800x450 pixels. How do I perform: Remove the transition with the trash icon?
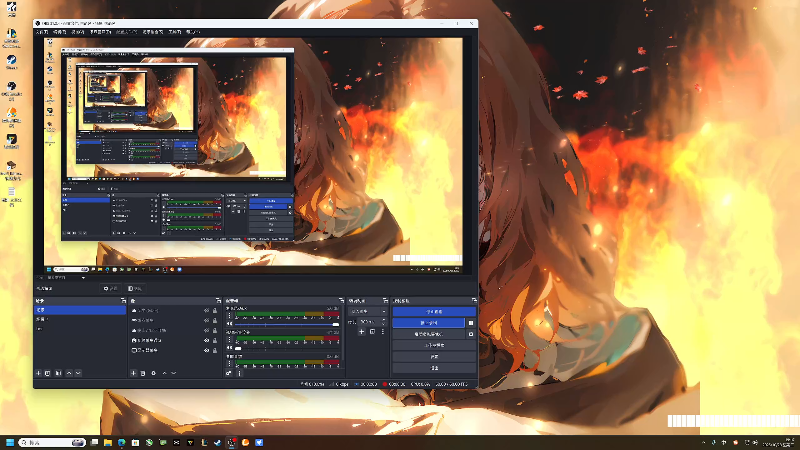[x=372, y=332]
